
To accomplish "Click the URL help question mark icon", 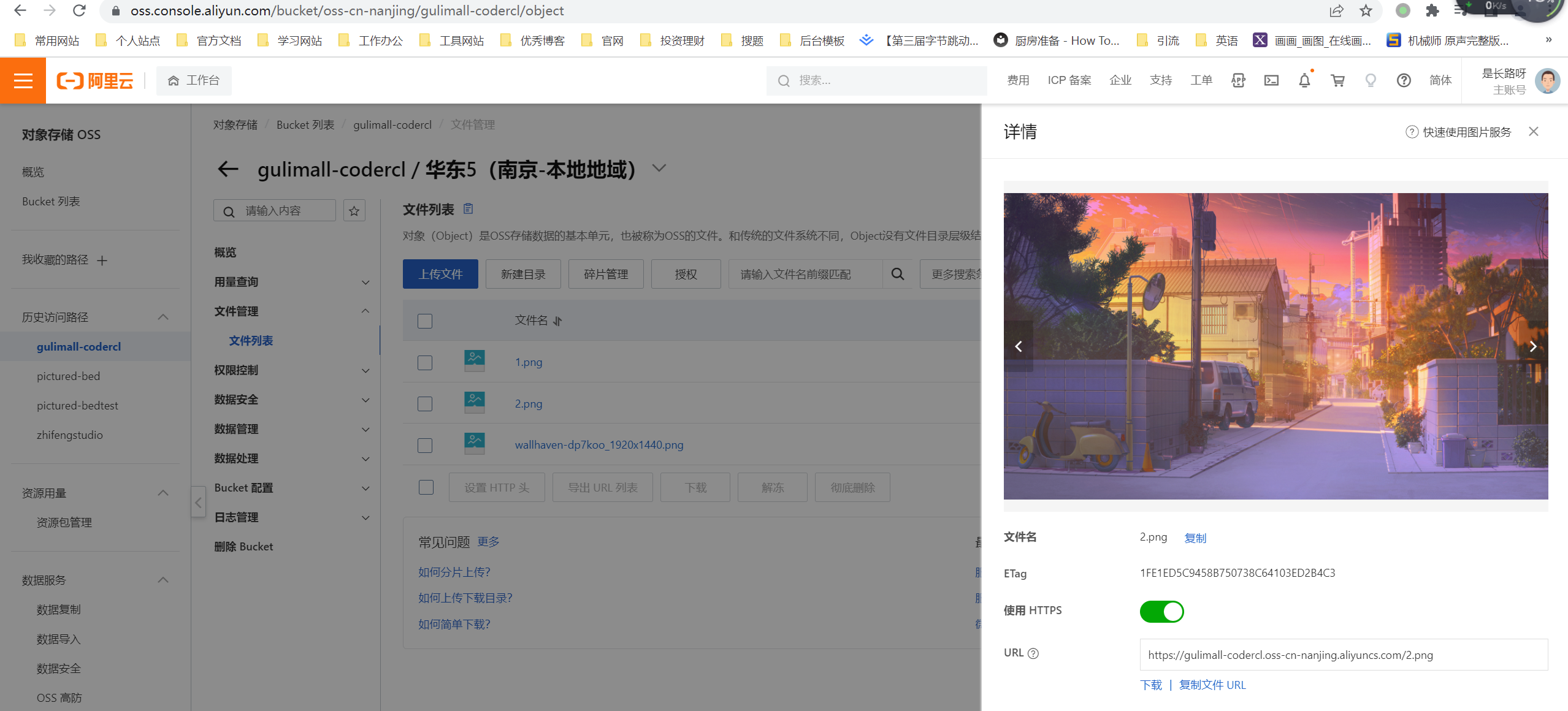I will tap(1033, 653).
